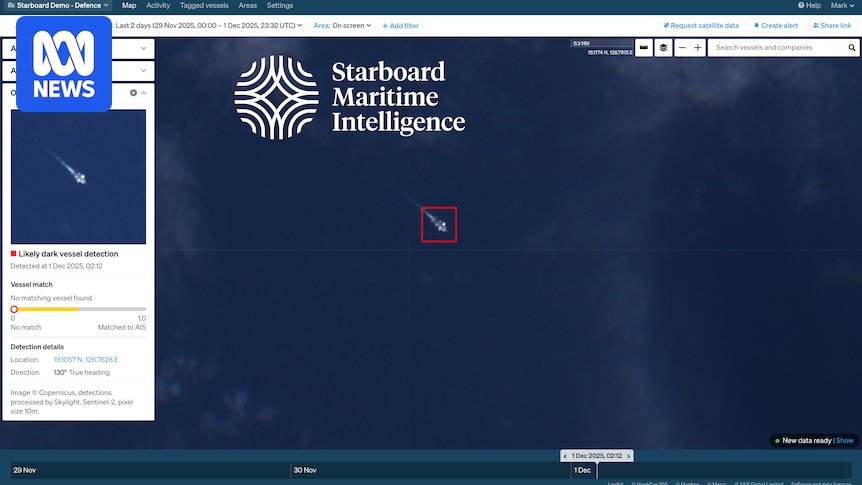Click the ruler measure tool icon

(x=643, y=48)
